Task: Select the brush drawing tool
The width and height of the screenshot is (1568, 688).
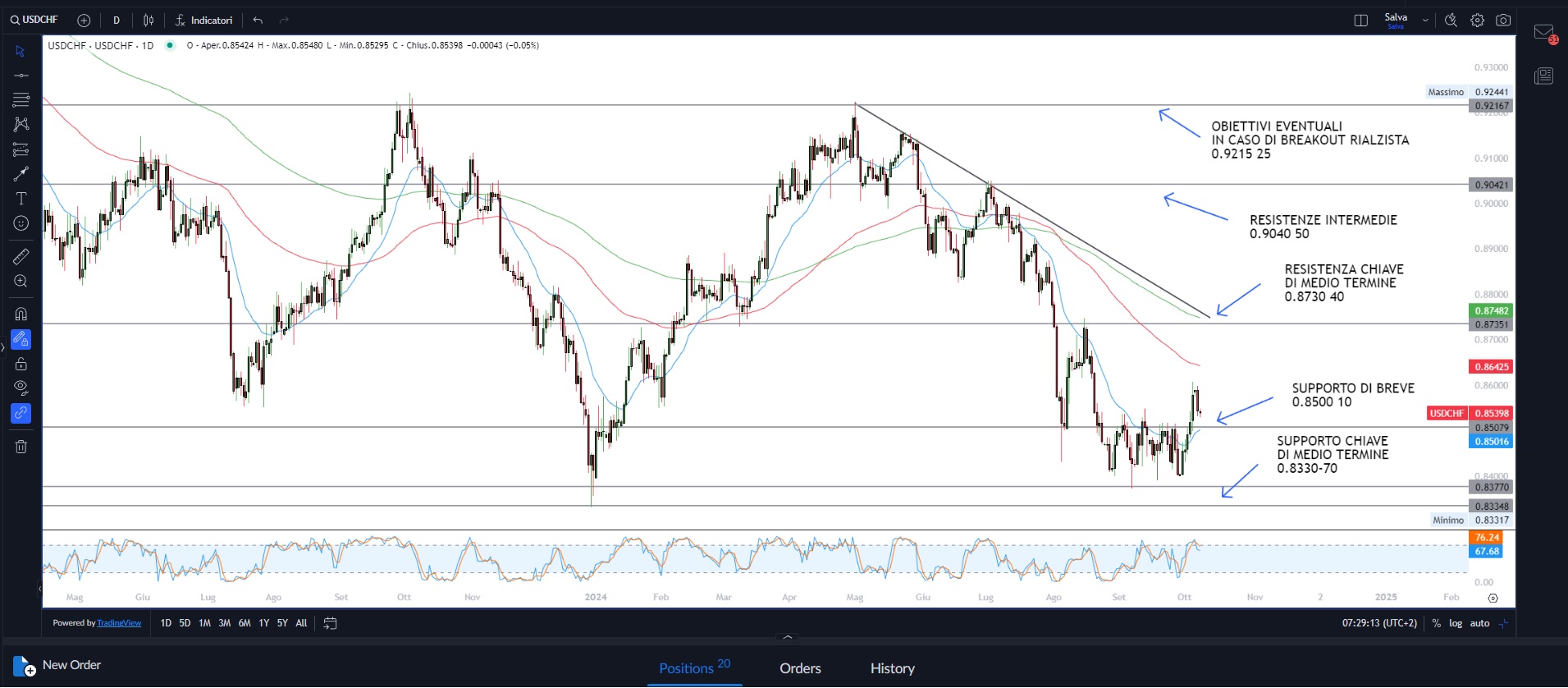Action: pyautogui.click(x=21, y=173)
